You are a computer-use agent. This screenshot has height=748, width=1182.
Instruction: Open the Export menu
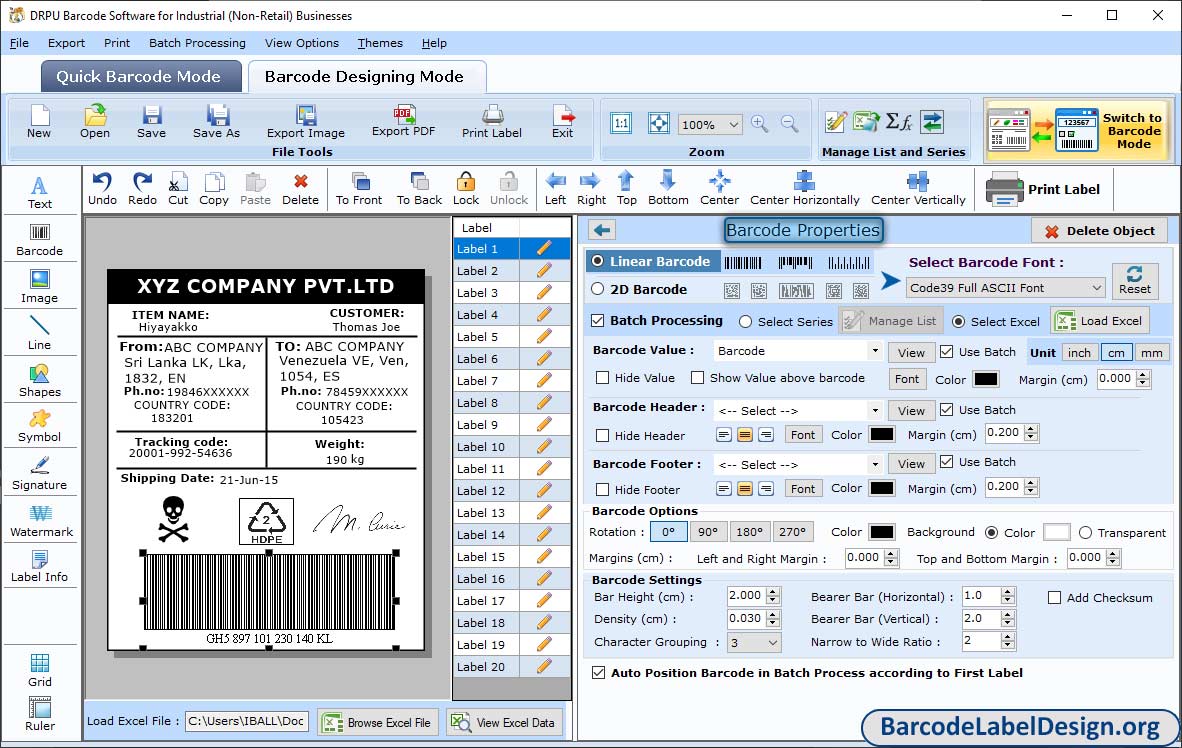coord(66,43)
